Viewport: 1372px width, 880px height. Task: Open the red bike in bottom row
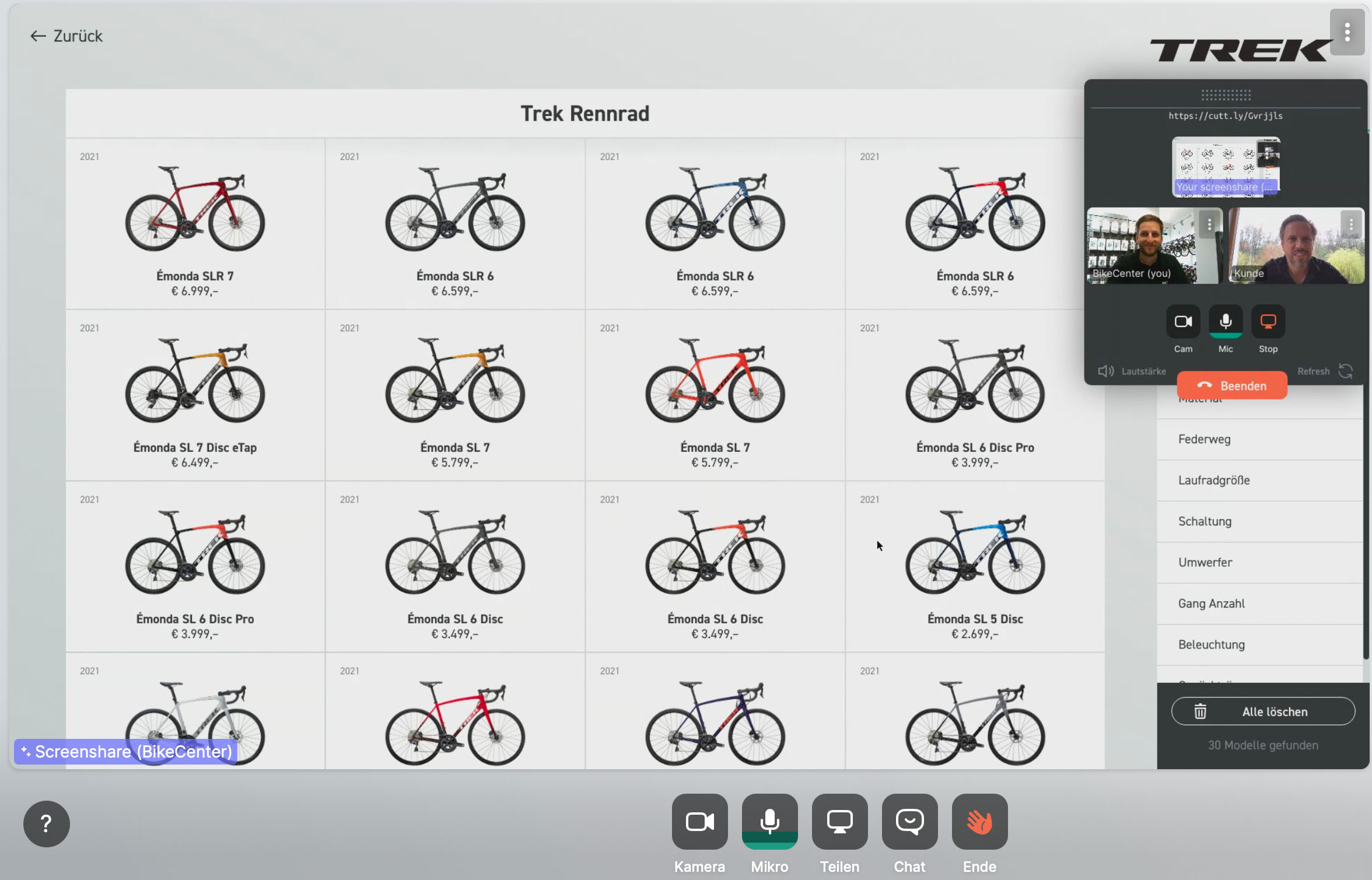click(x=455, y=711)
